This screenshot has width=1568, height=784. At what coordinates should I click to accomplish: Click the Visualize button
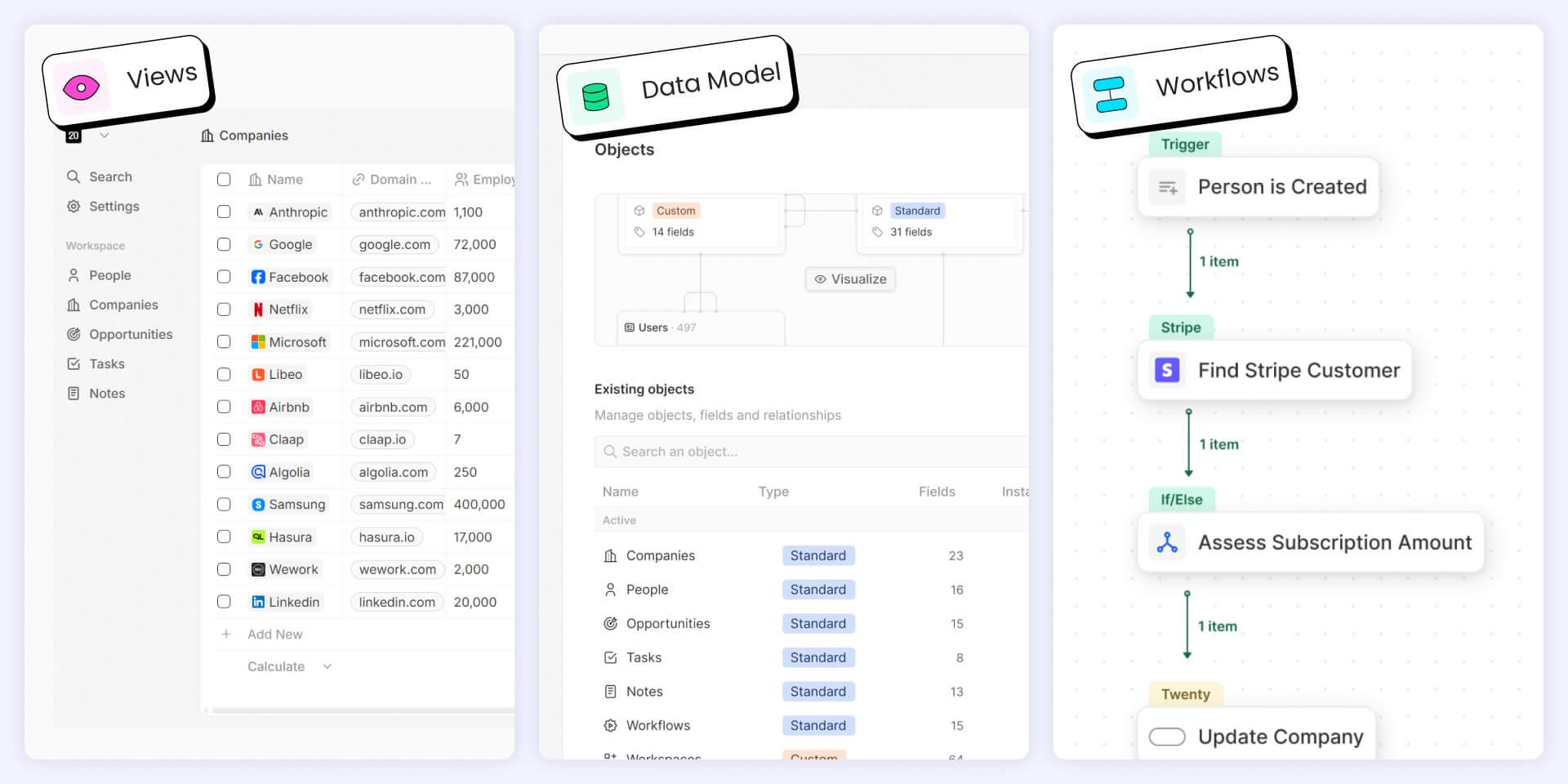click(850, 278)
